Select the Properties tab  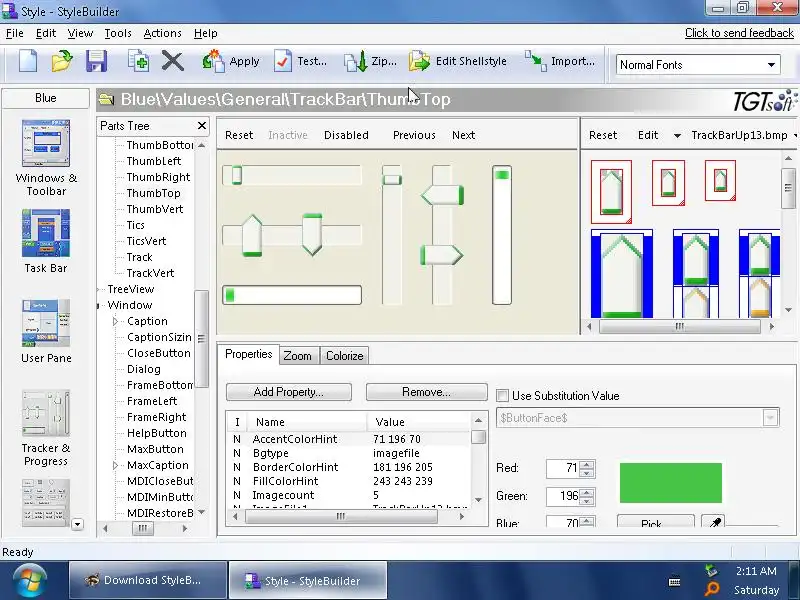pos(248,354)
